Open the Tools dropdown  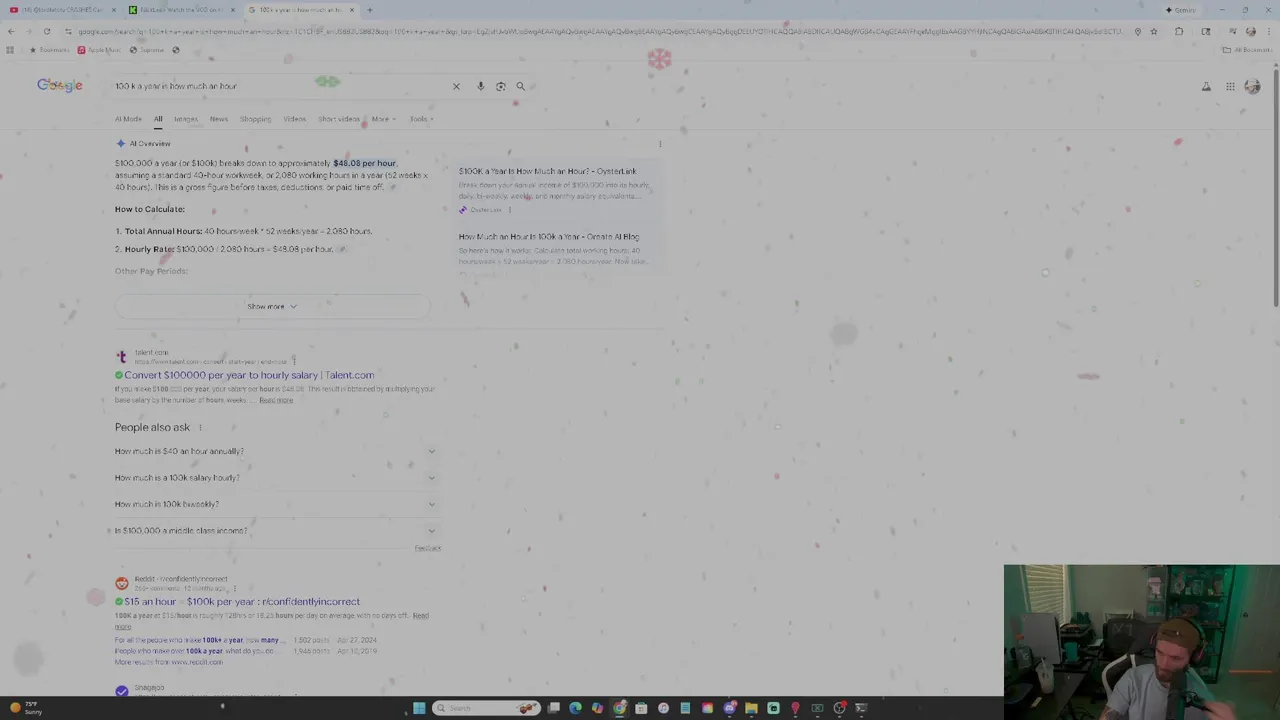pyautogui.click(x=420, y=119)
